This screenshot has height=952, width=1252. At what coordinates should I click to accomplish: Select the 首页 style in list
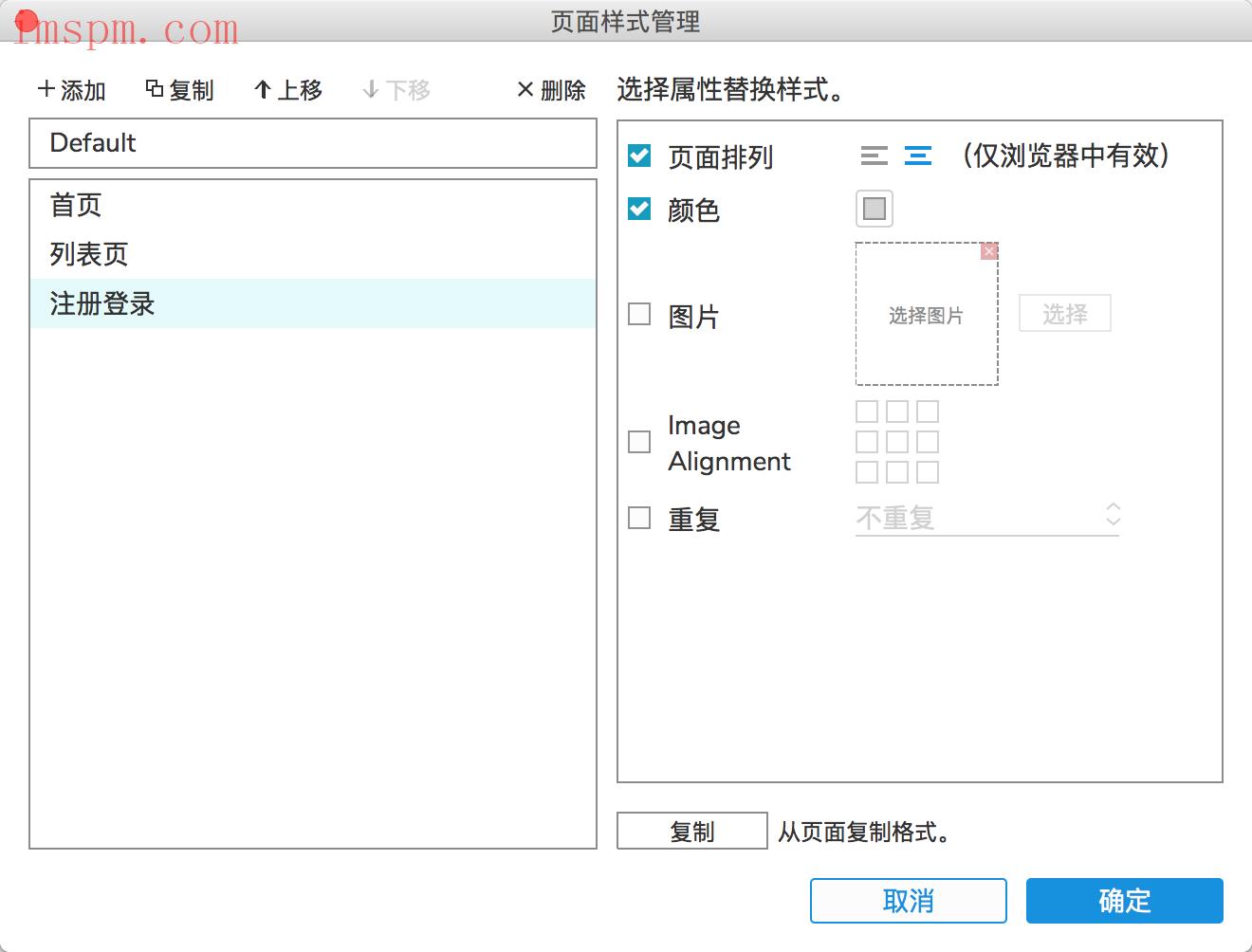coord(313,205)
